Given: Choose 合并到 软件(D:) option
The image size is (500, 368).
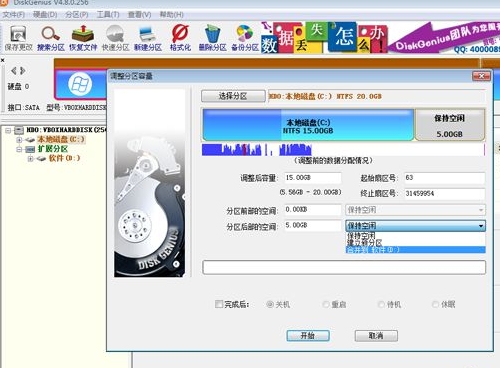Looking at the screenshot, I should click(x=415, y=250).
